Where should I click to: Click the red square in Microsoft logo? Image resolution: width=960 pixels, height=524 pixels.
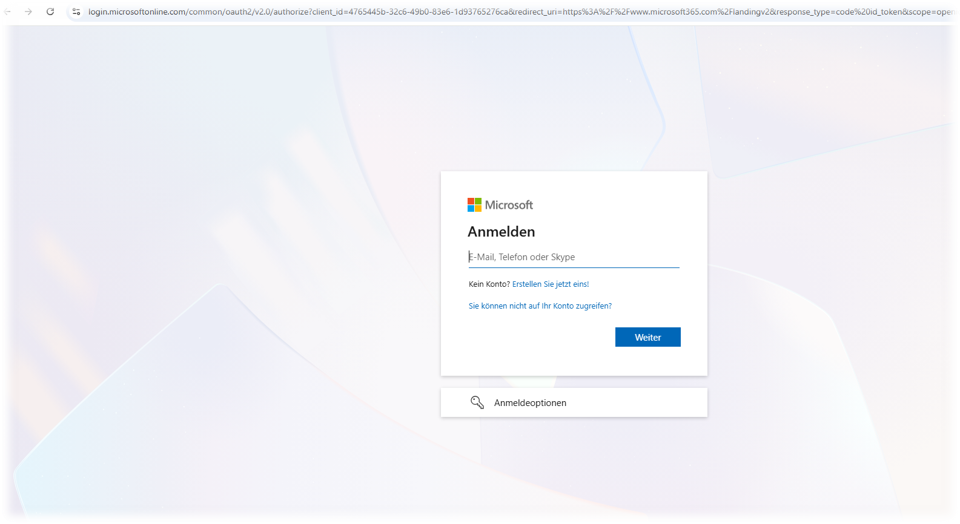coord(471,201)
